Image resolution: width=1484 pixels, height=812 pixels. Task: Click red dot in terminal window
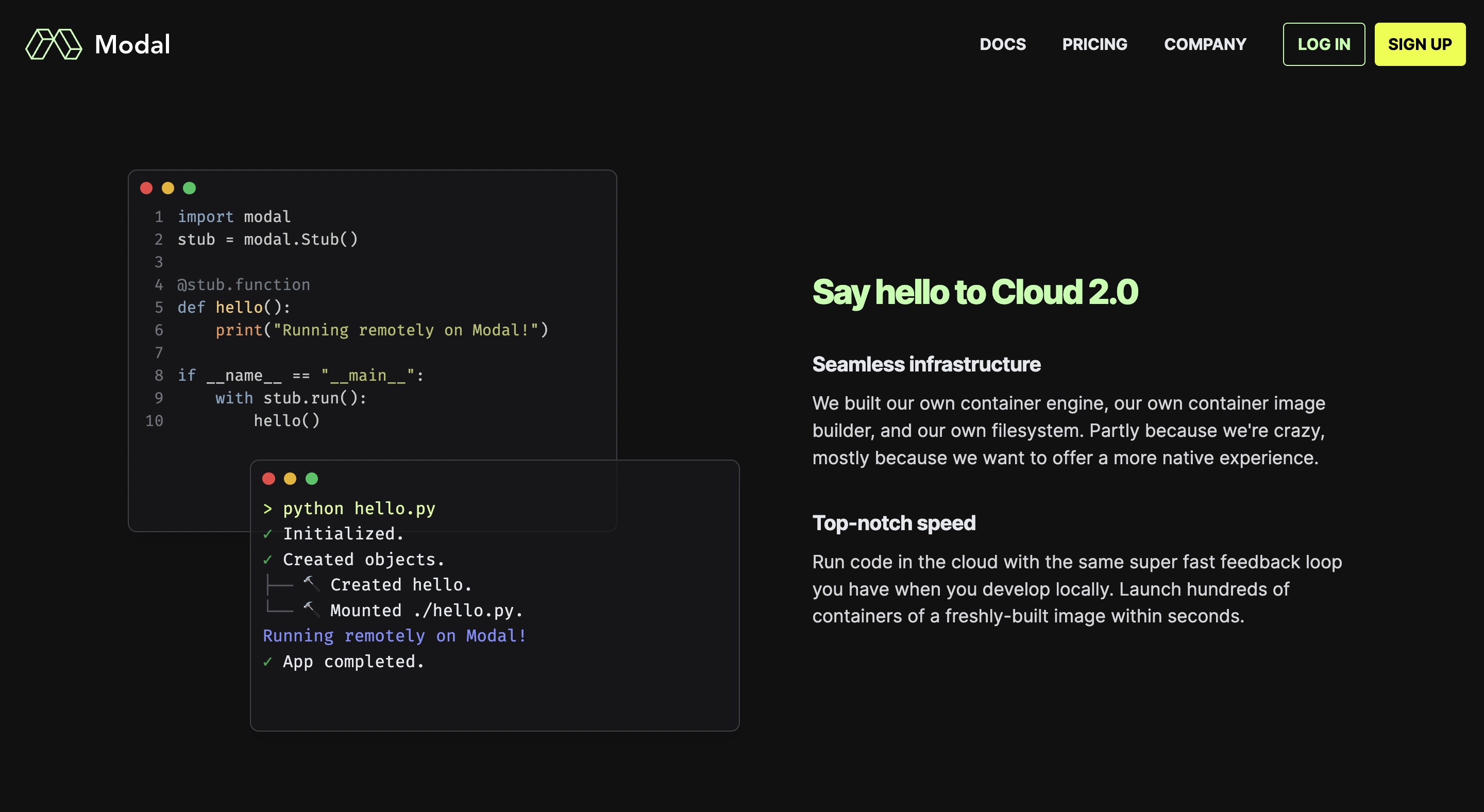coord(268,479)
